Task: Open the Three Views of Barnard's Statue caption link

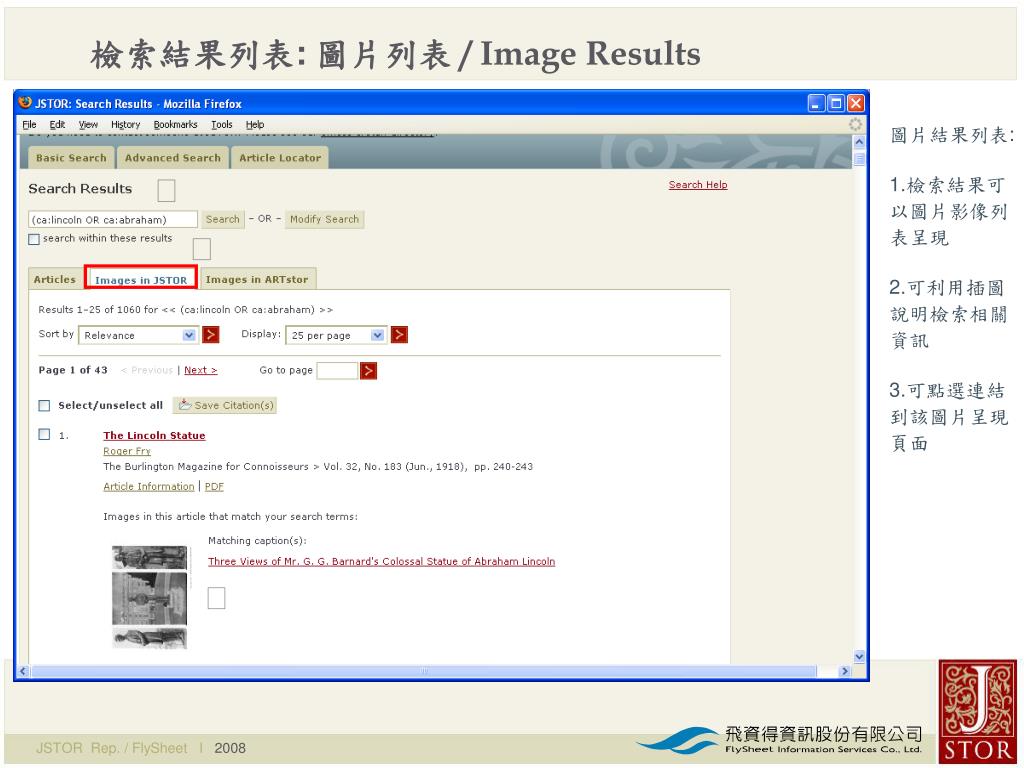Action: tap(381, 562)
